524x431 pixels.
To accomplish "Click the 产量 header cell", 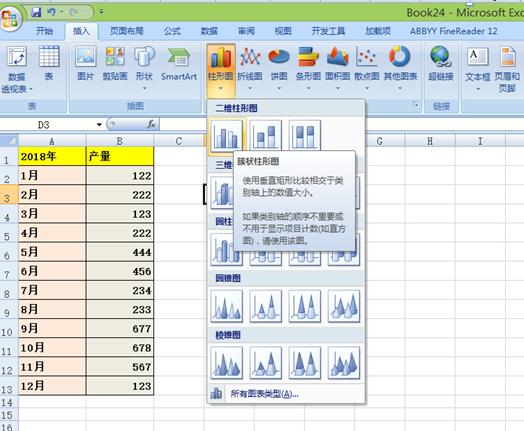I will pyautogui.click(x=120, y=156).
